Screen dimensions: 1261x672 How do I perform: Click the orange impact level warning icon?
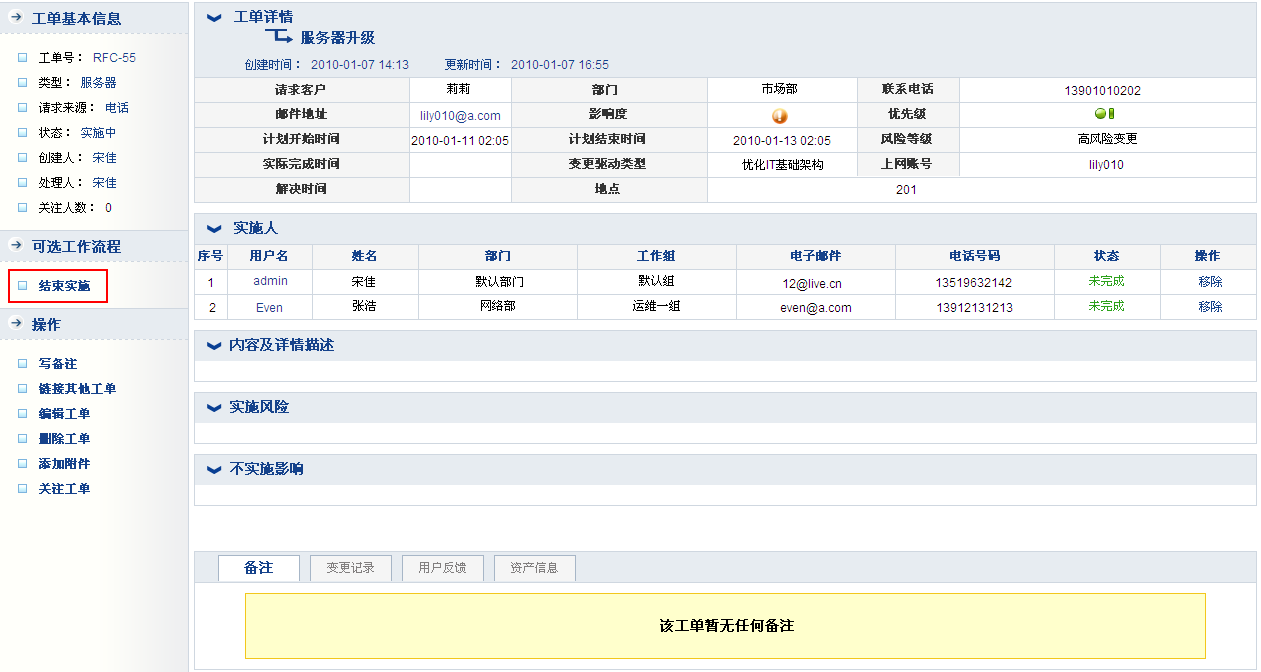(780, 115)
